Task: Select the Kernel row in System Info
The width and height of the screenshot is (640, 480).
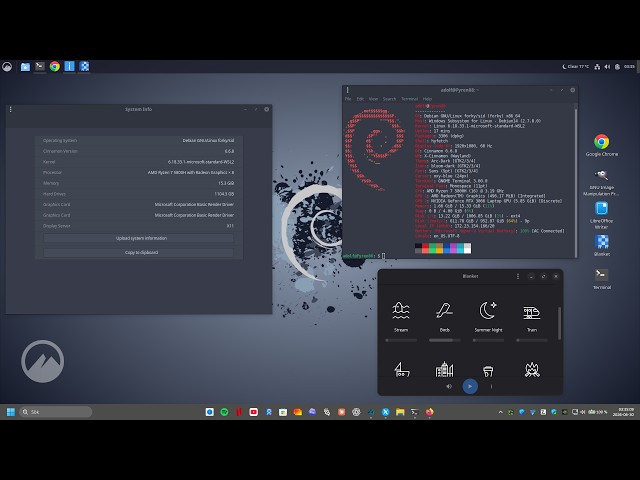Action: pos(139,162)
